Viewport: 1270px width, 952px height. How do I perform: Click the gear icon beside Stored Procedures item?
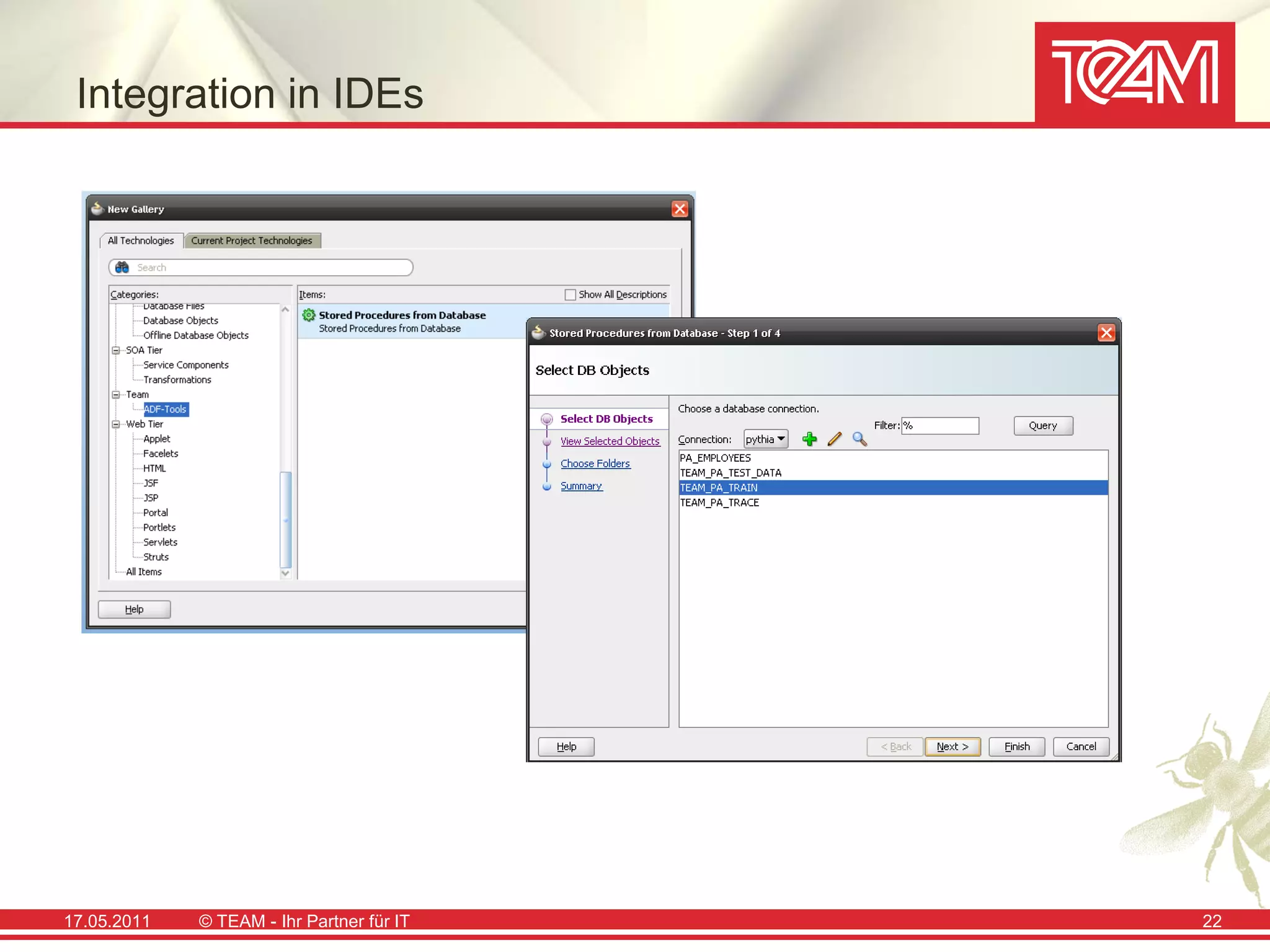click(309, 315)
